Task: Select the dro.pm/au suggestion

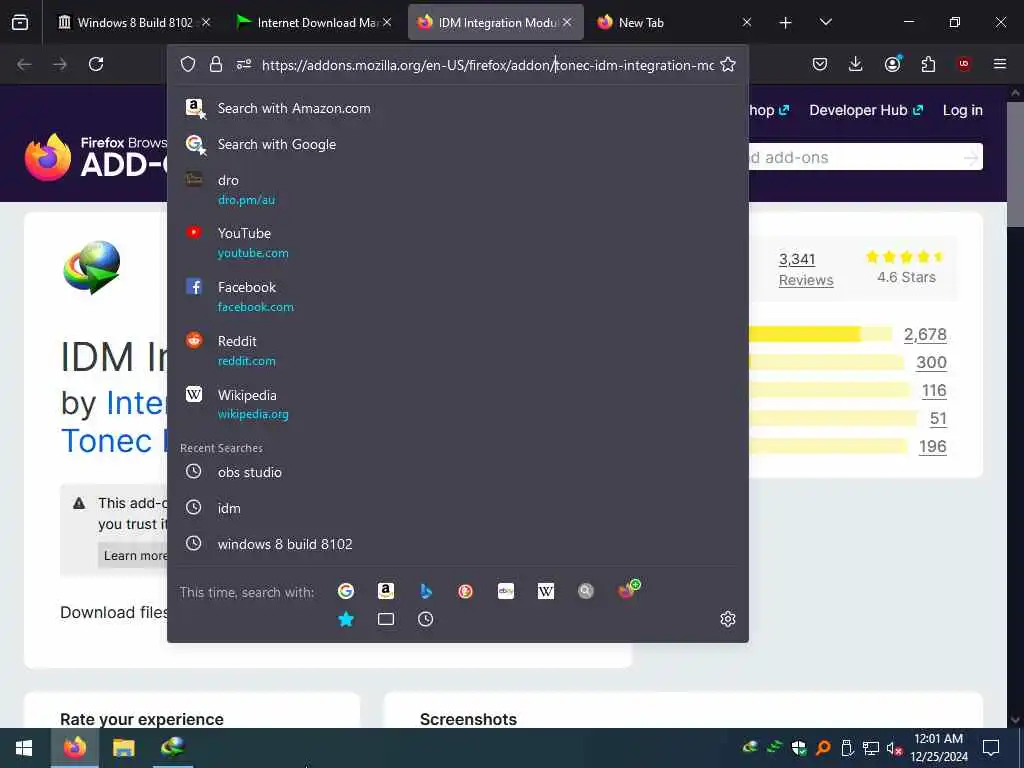Action: (x=458, y=189)
